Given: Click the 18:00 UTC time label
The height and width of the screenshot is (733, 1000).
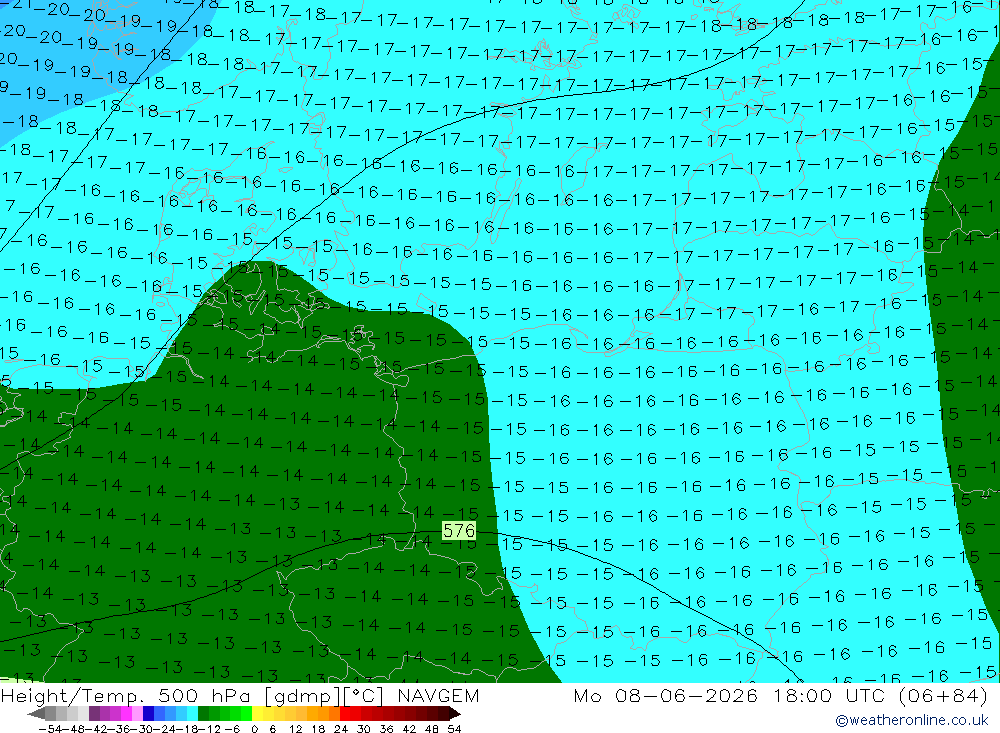Looking at the screenshot, I should click(x=829, y=695).
